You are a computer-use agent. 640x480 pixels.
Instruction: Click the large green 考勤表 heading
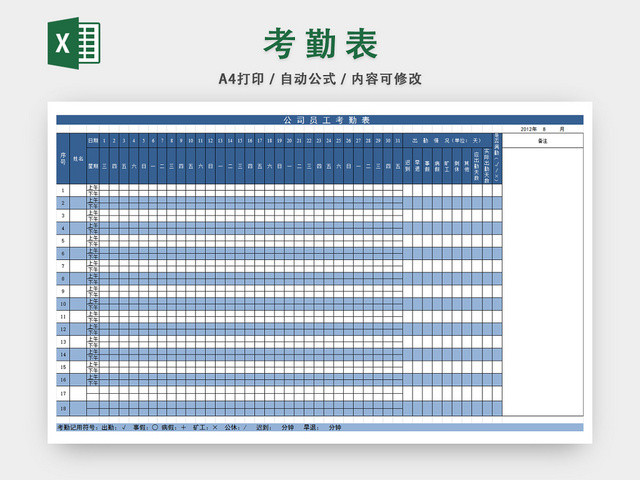tap(321, 44)
